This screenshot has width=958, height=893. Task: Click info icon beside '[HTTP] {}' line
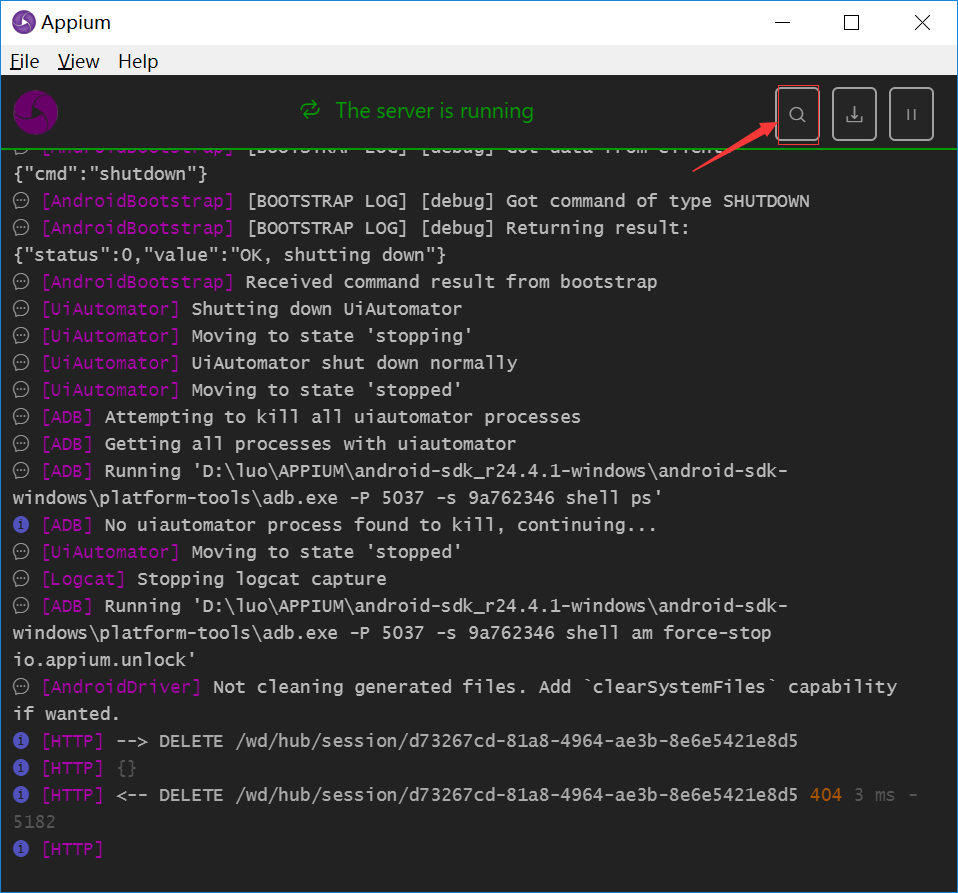[x=21, y=767]
